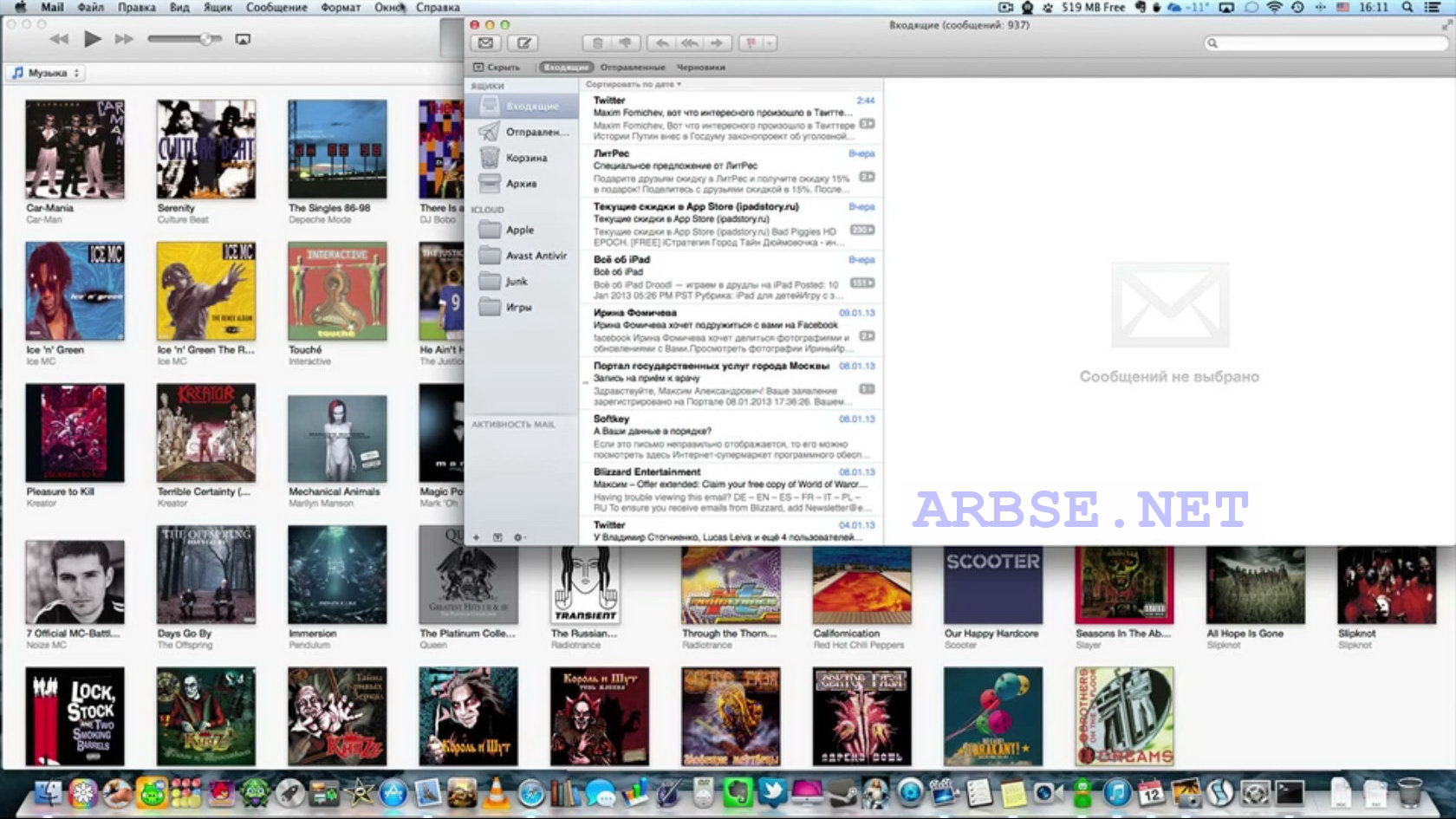Open iTunes icon in Dock

[x=1117, y=792]
